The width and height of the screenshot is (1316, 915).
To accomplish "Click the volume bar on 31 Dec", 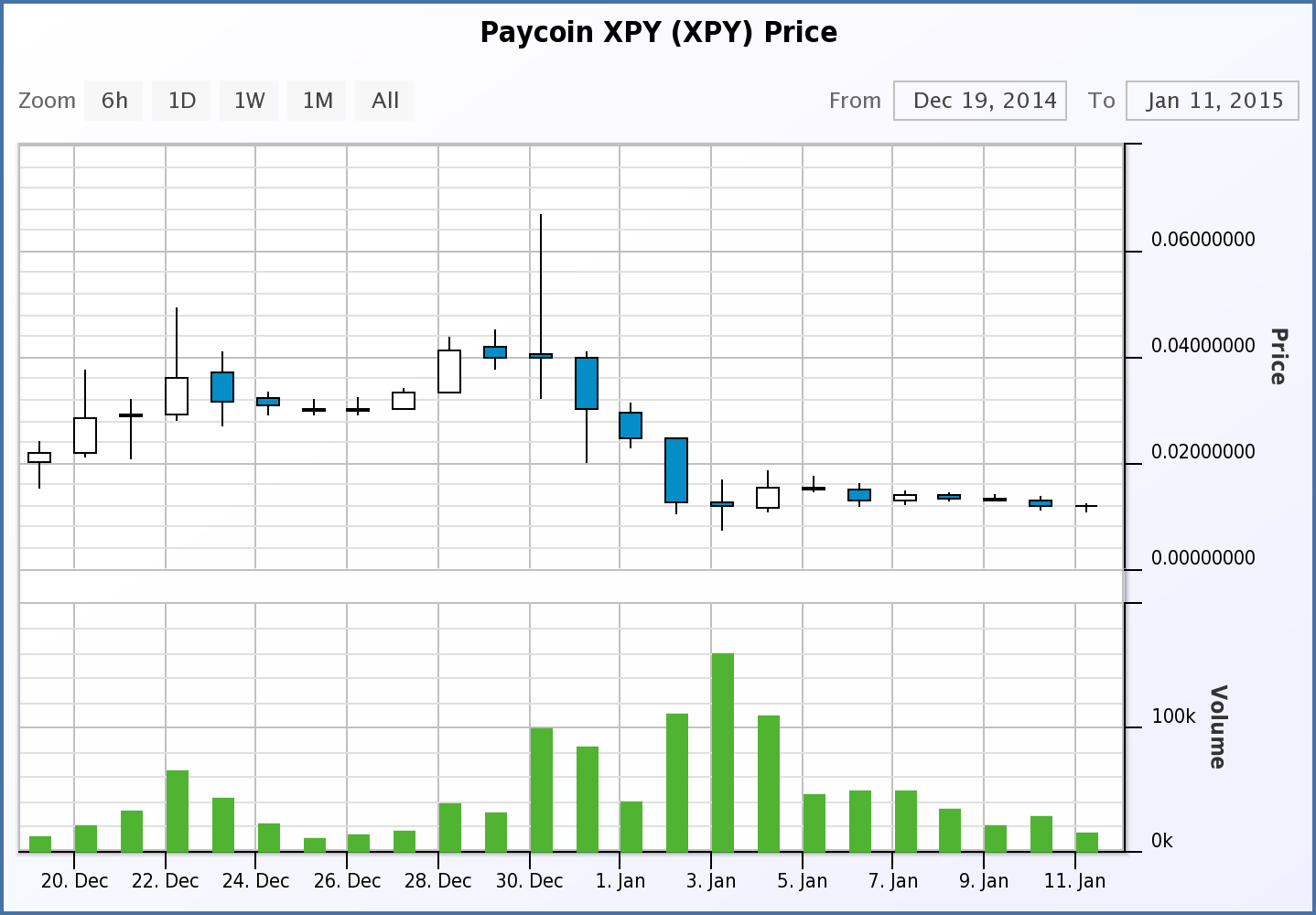I will (588, 799).
